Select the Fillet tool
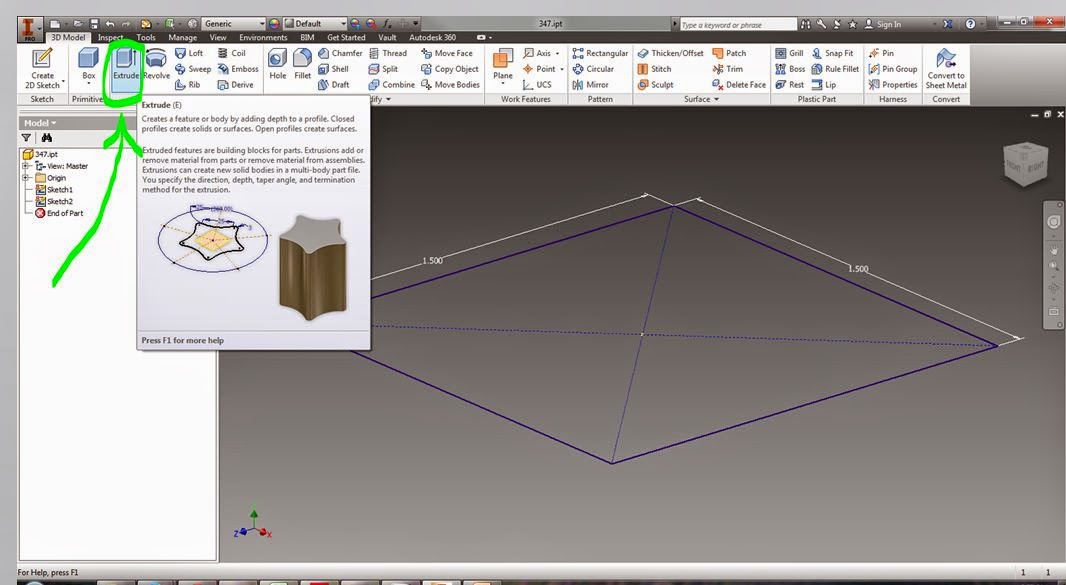1066x585 pixels. coord(302,68)
